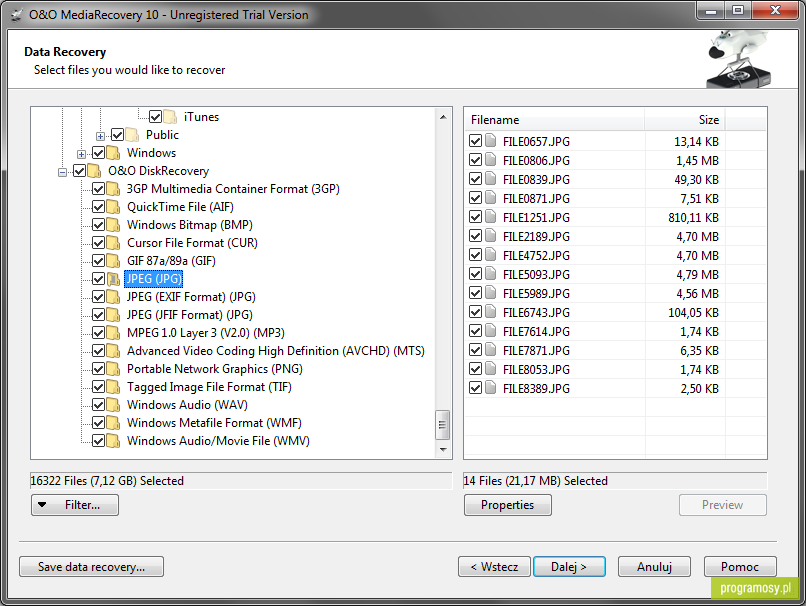Click the file icon of FILE7614.JPG
The width and height of the screenshot is (806, 606).
pyautogui.click(x=491, y=330)
